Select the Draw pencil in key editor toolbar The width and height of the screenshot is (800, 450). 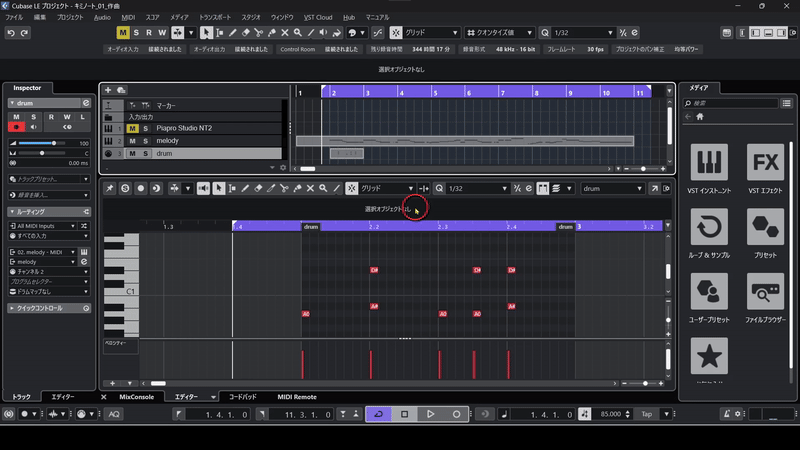point(245,188)
